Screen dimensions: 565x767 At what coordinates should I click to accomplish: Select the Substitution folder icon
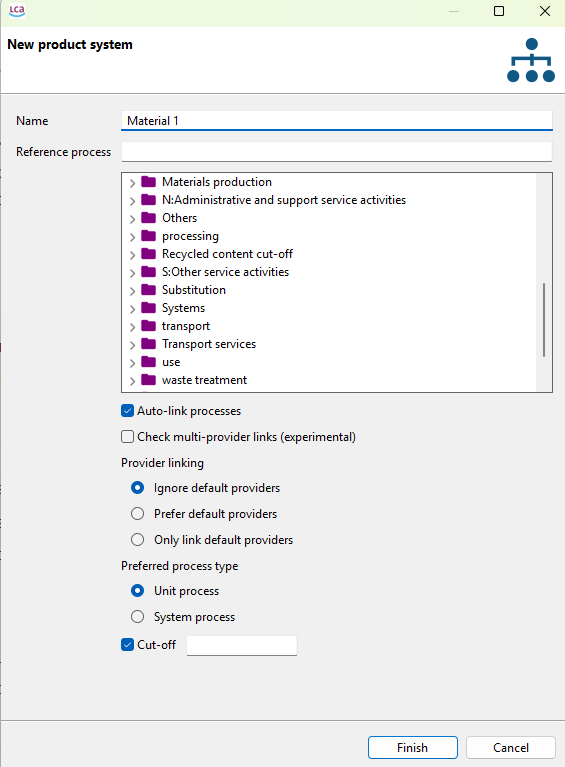click(x=148, y=290)
